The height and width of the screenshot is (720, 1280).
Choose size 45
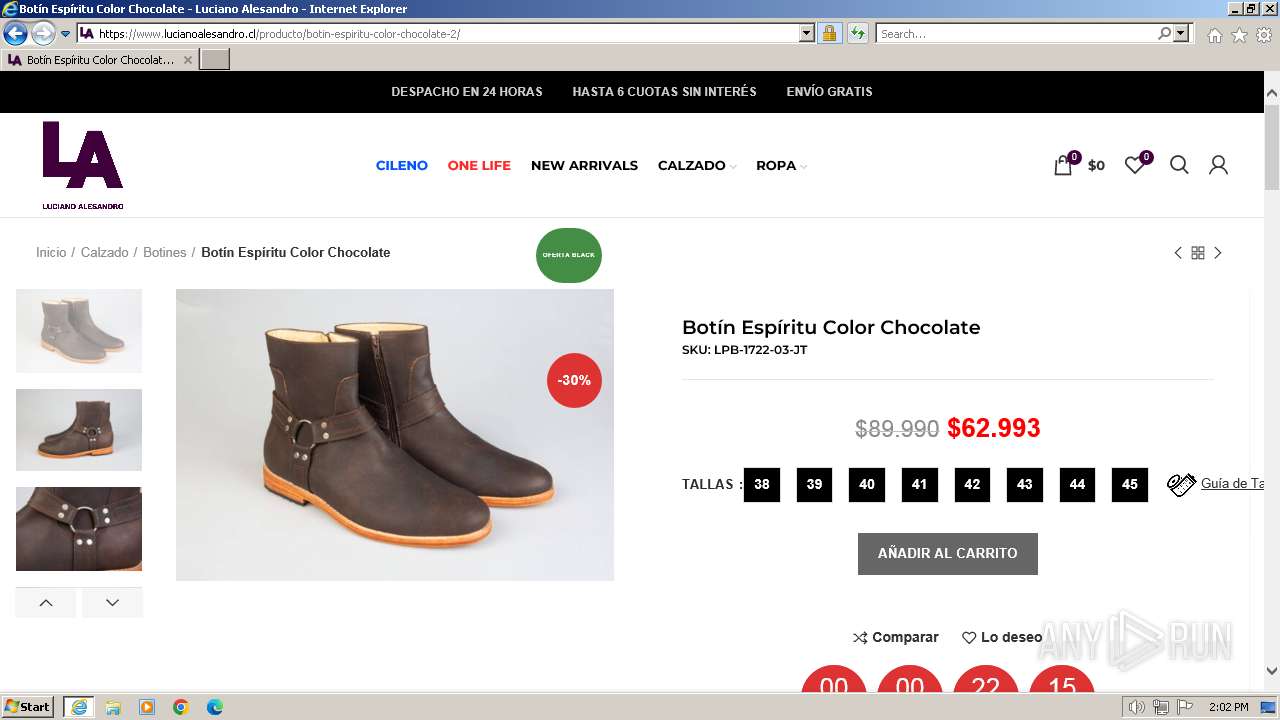coord(1130,485)
